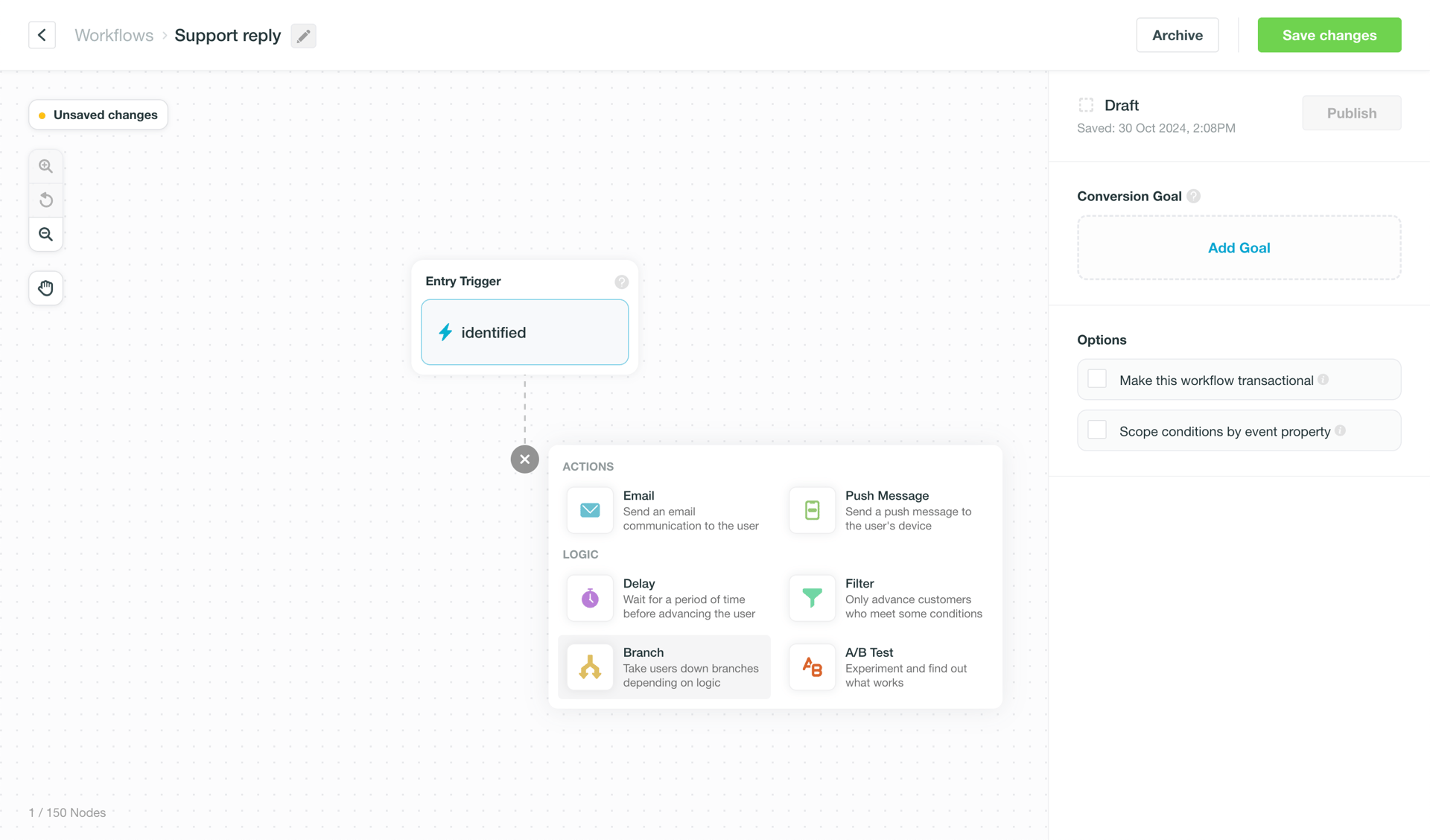Dismiss the node action picker

point(524,459)
